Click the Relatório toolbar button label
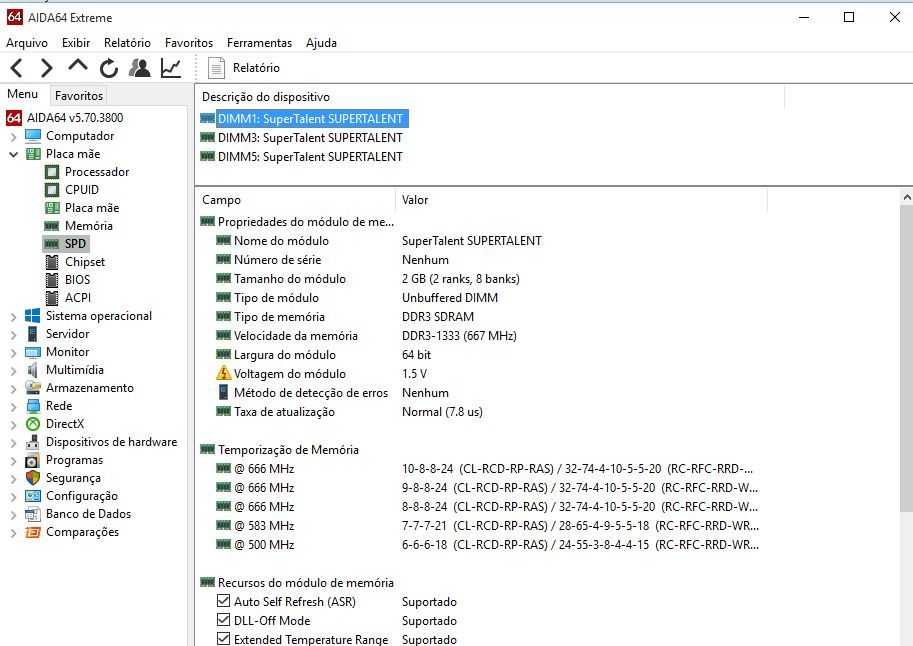This screenshot has width=913, height=646. coord(256,68)
